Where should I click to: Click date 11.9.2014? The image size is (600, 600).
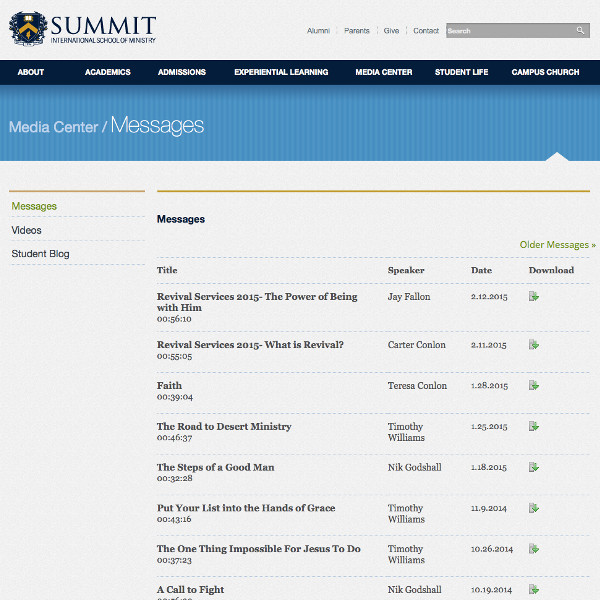(489, 509)
